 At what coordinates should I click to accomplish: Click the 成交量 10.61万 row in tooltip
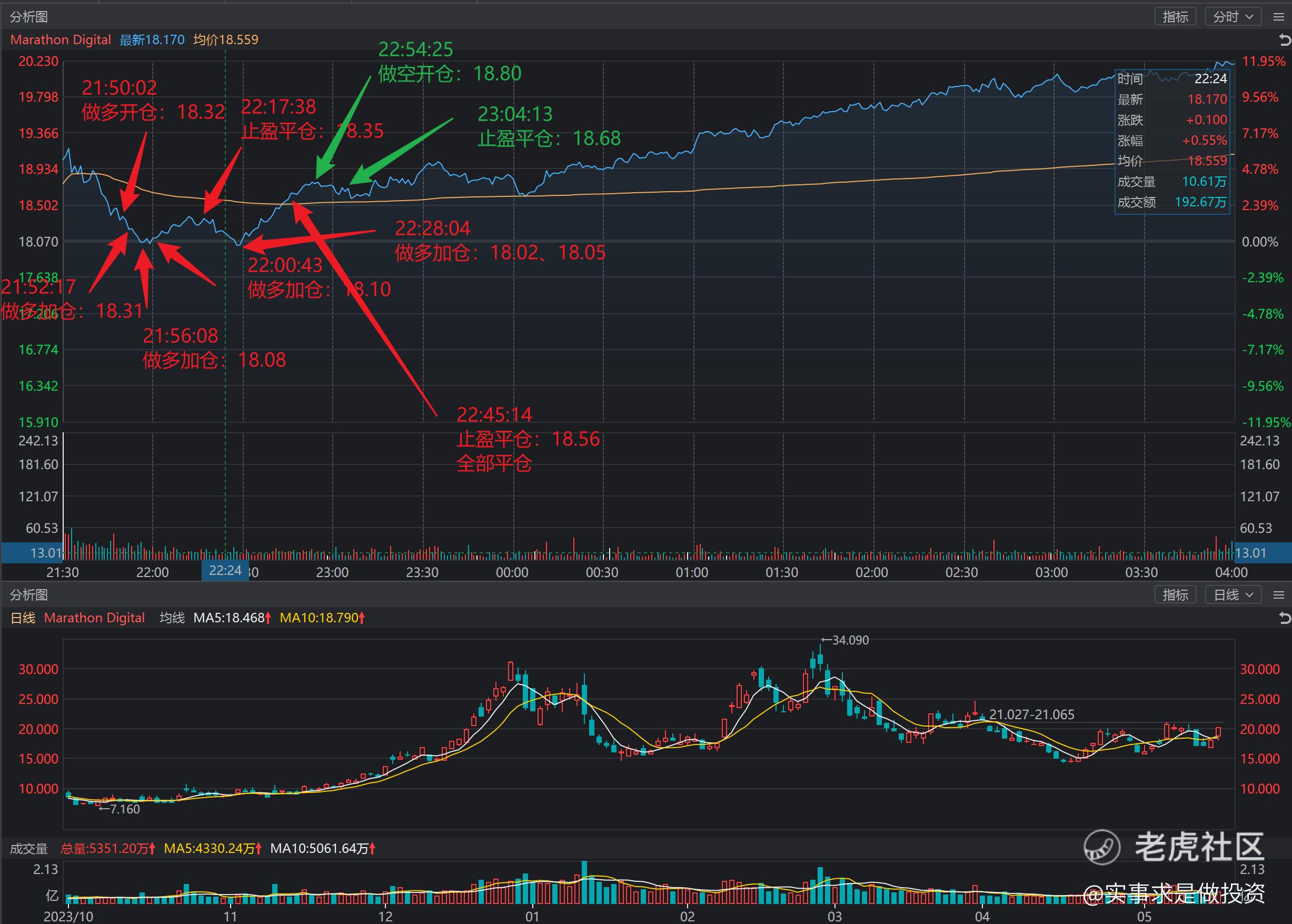point(1172,182)
